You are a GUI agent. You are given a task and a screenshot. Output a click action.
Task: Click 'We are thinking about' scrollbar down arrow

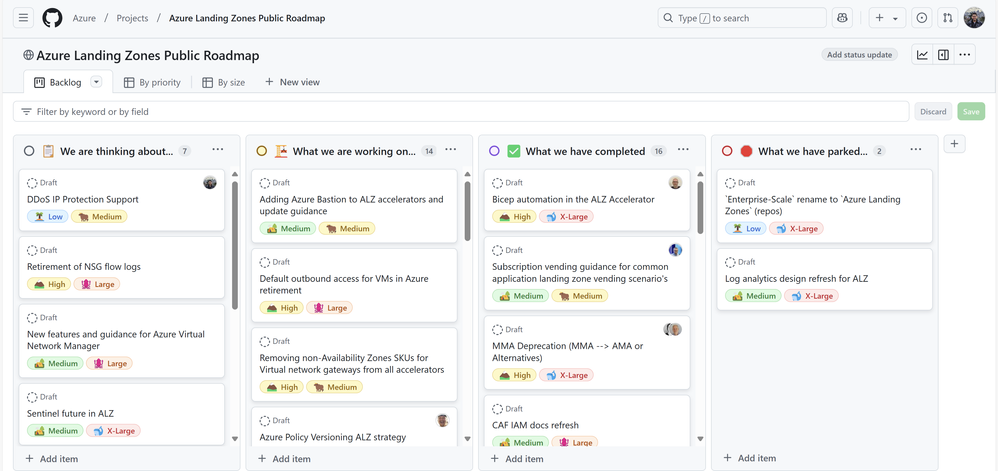coord(235,439)
